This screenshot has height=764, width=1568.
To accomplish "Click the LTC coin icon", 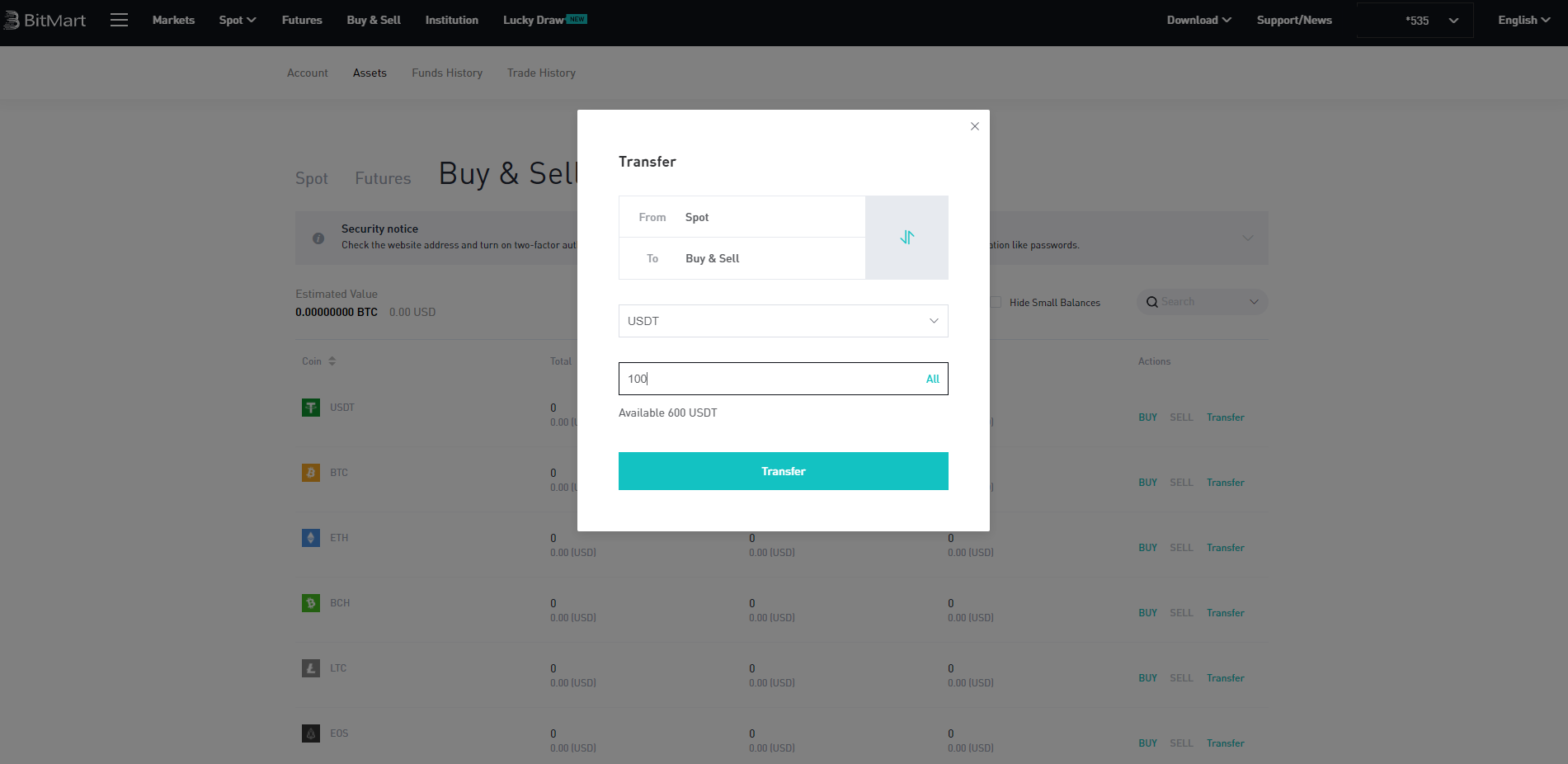I will pyautogui.click(x=311, y=668).
